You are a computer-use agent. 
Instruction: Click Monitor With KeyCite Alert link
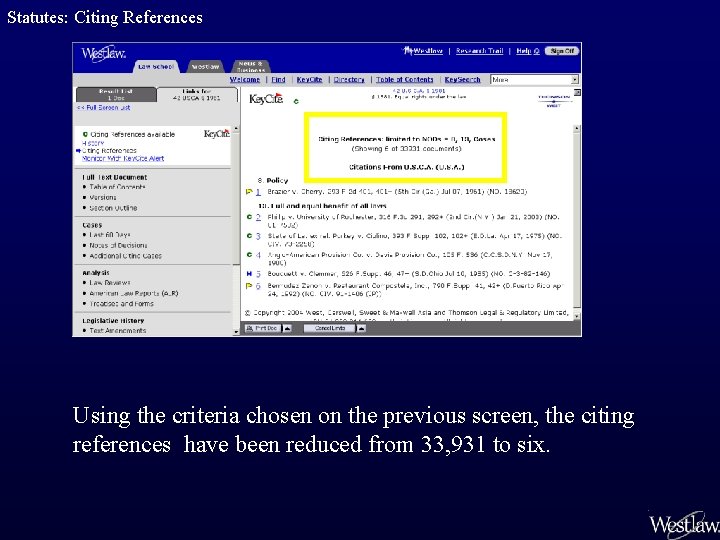[x=123, y=158]
